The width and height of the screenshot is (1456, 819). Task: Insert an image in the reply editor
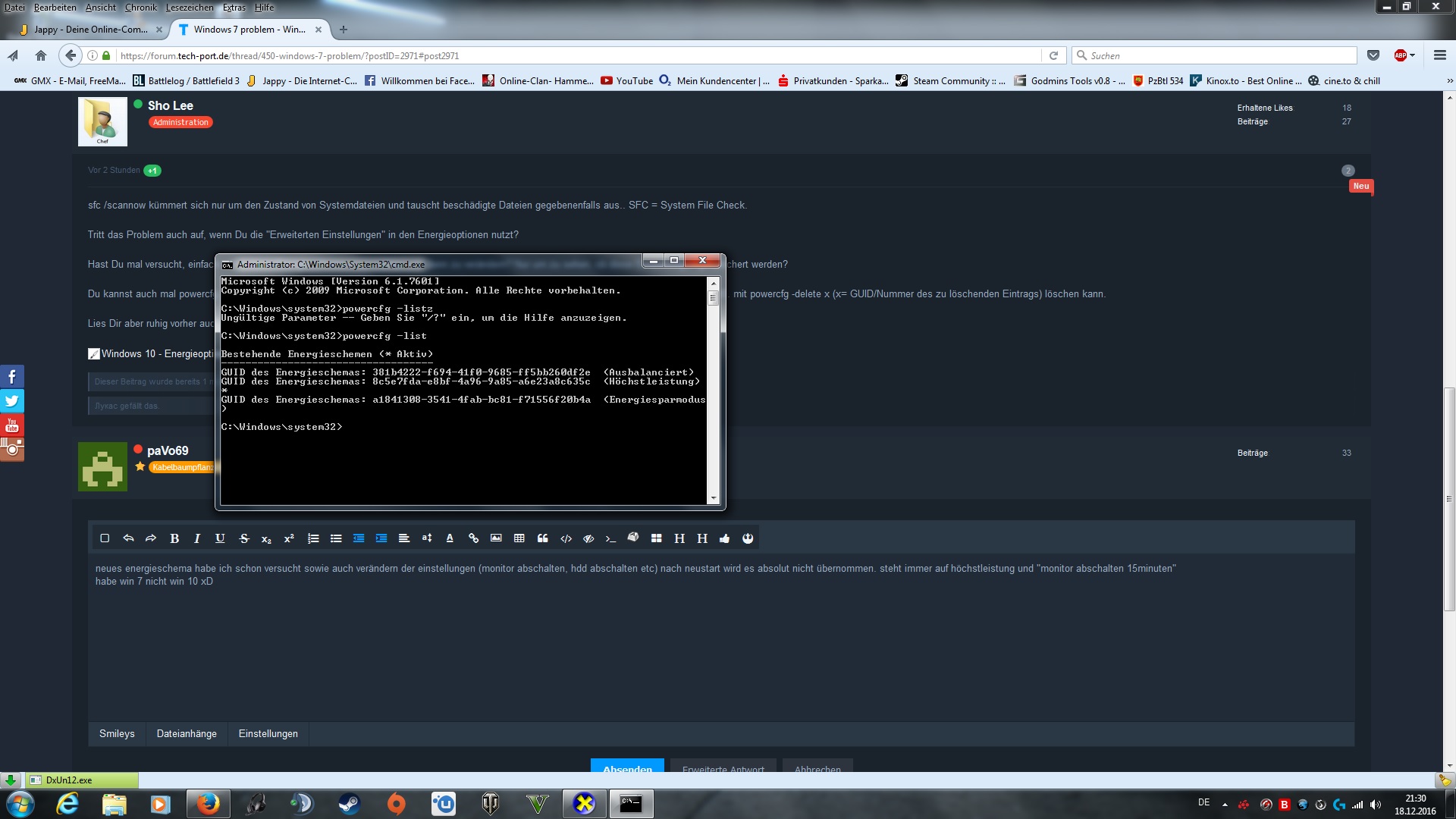click(x=496, y=538)
